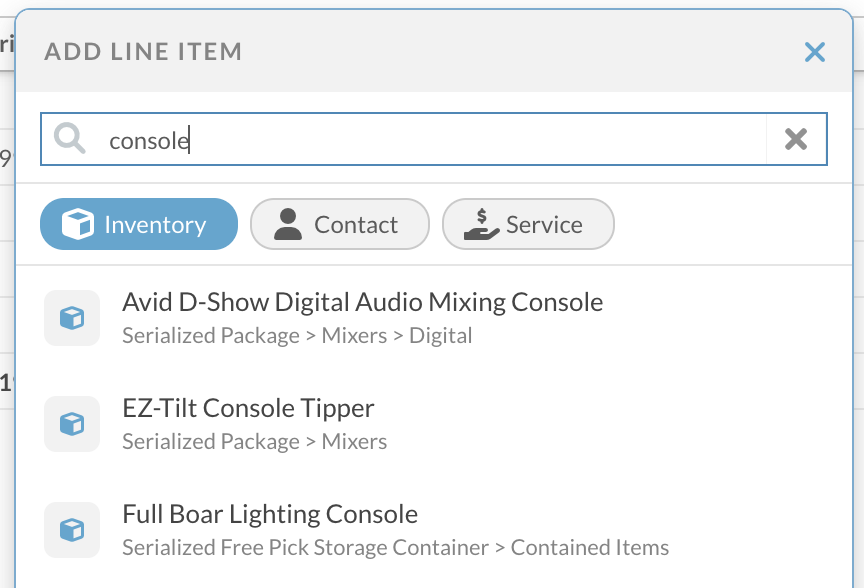This screenshot has width=864, height=588.
Task: Click the "Serialized Free Pick Storage Container" path text
Action: pos(305,548)
